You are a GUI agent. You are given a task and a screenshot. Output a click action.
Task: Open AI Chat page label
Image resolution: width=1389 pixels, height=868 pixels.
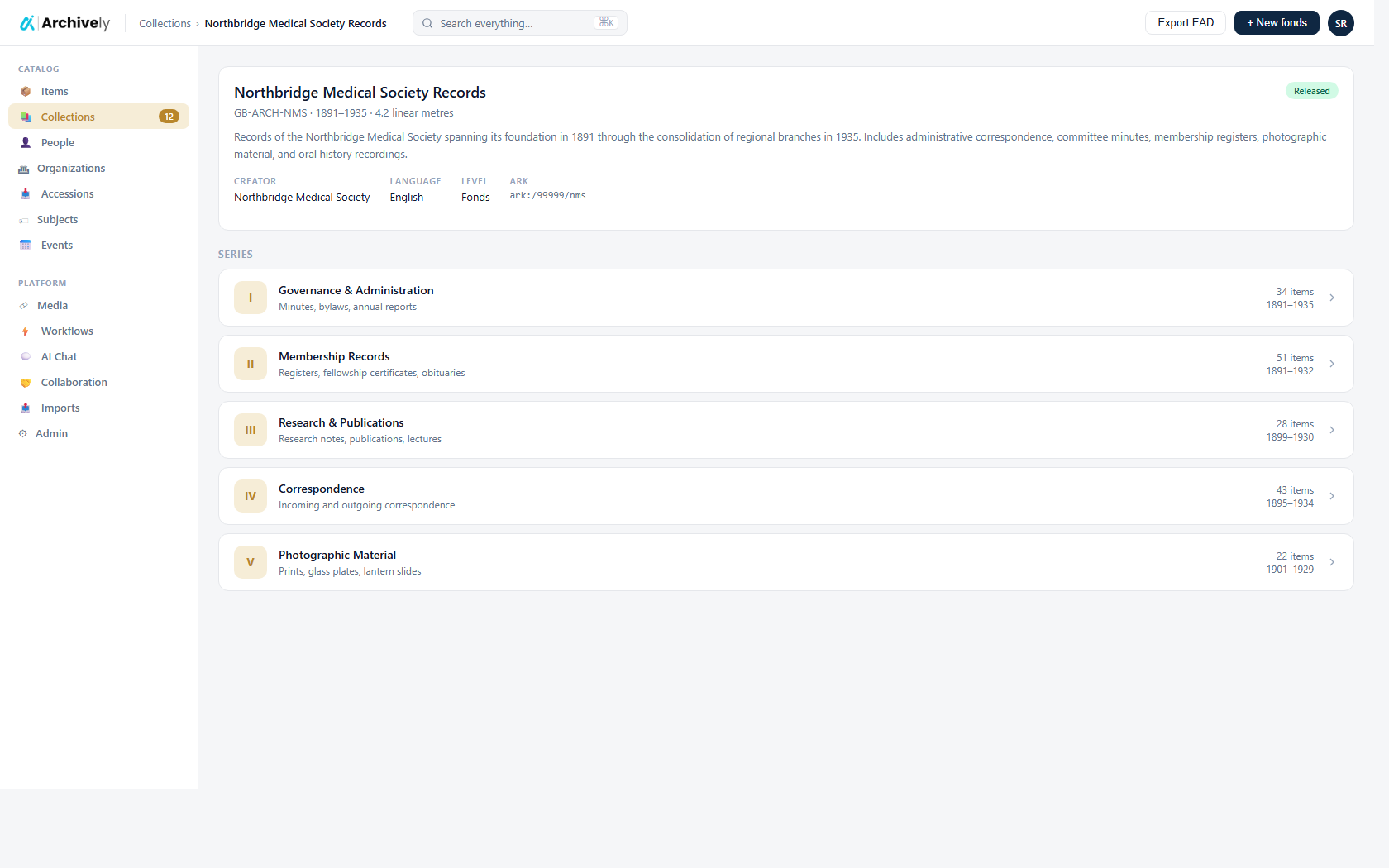point(59,357)
